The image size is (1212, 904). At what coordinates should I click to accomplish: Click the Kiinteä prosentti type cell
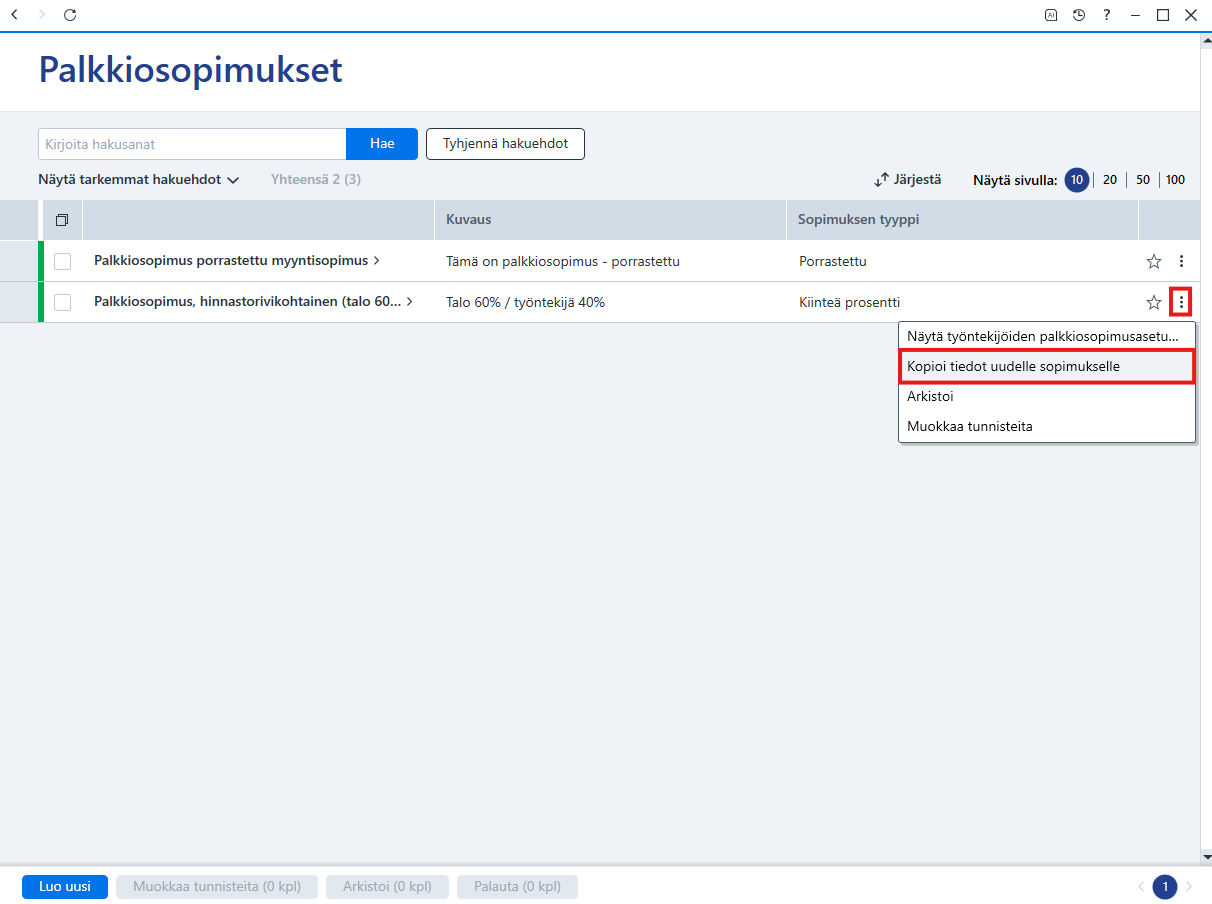pos(850,302)
